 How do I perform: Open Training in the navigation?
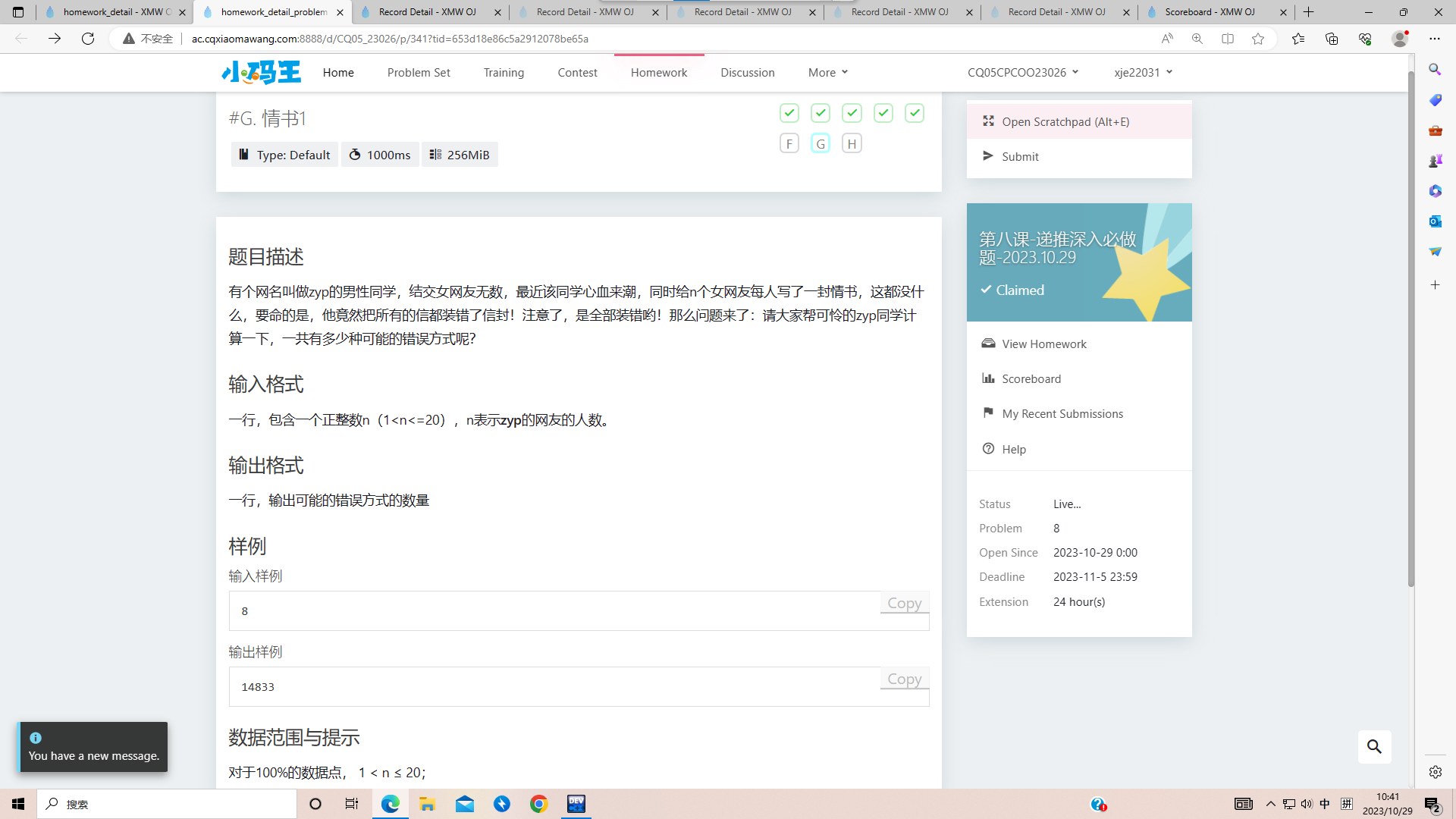coord(504,73)
